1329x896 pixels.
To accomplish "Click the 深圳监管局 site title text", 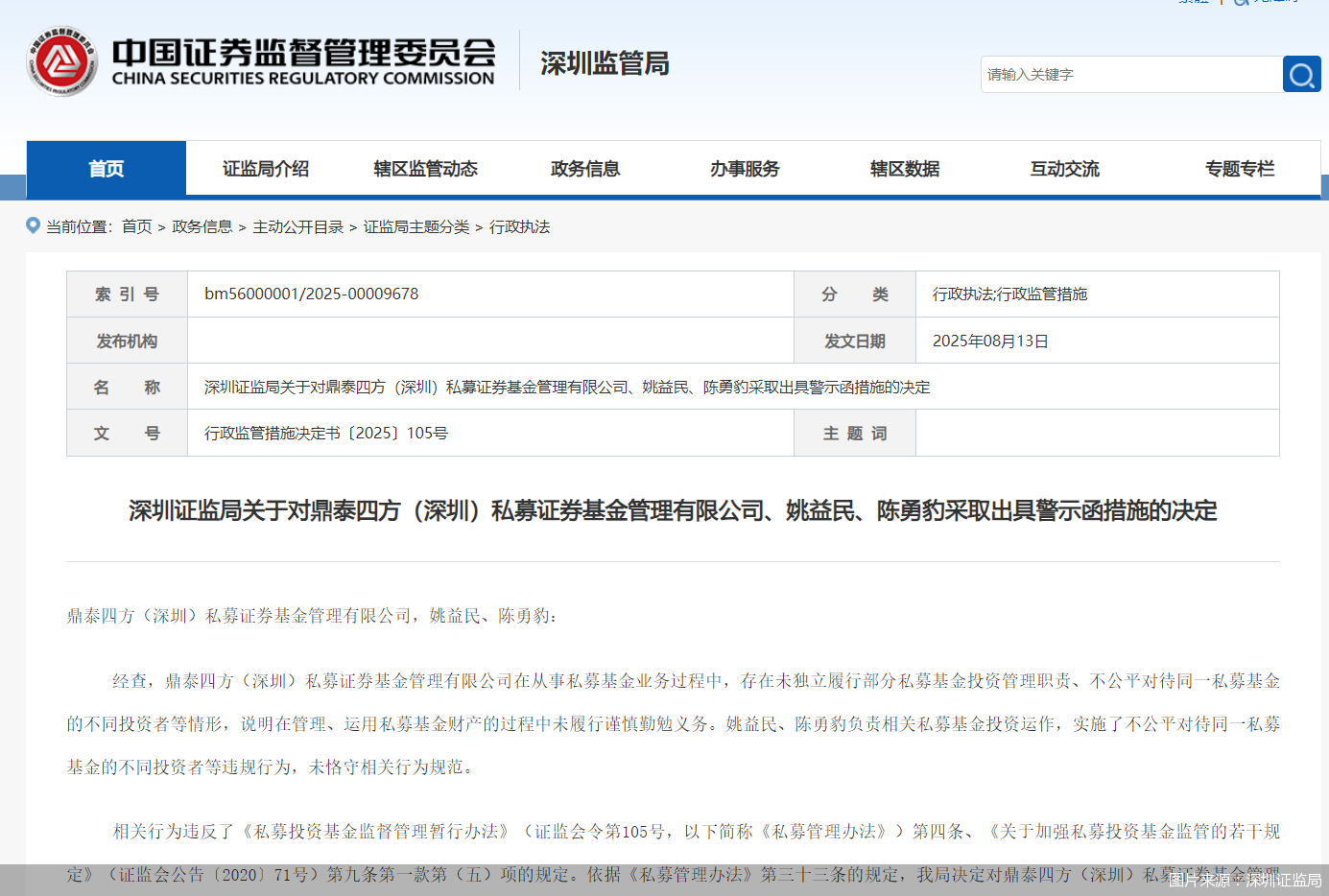I will [604, 62].
